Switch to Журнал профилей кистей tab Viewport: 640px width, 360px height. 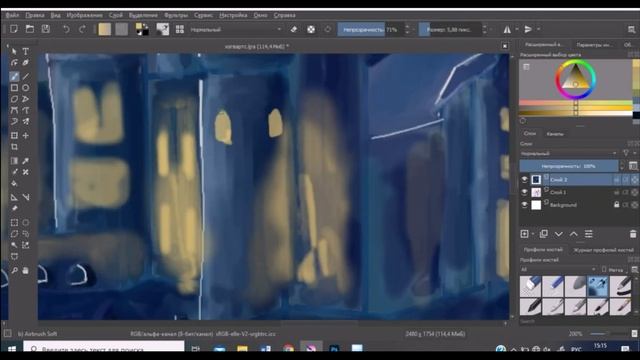(x=603, y=250)
